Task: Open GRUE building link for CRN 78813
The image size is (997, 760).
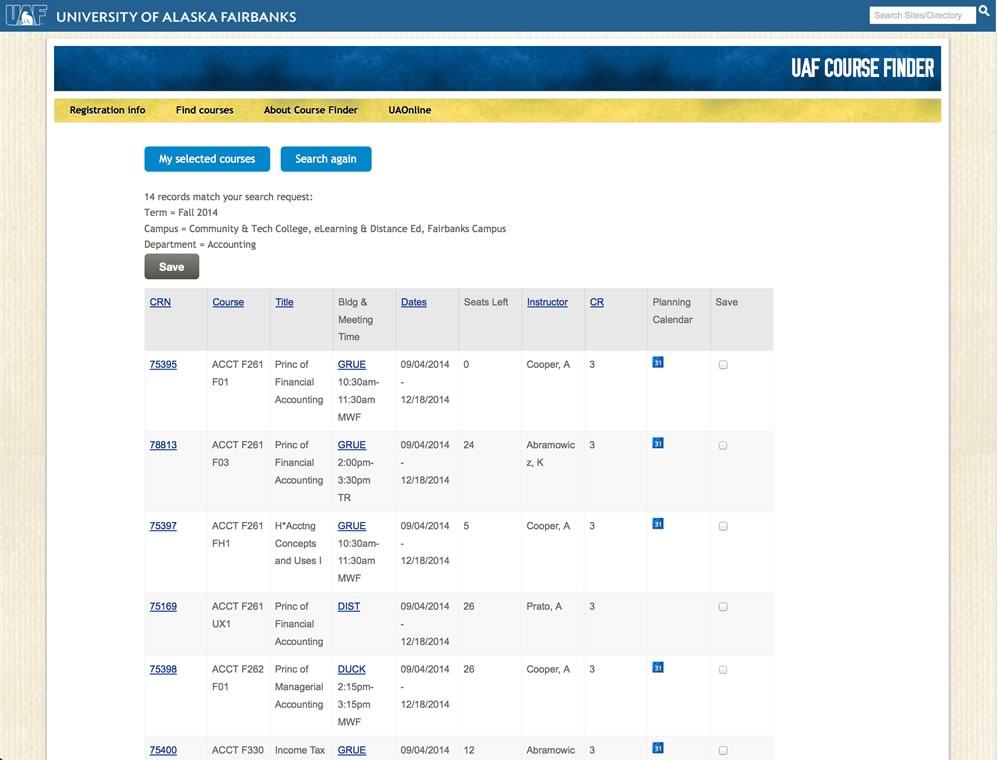Action: [352, 445]
